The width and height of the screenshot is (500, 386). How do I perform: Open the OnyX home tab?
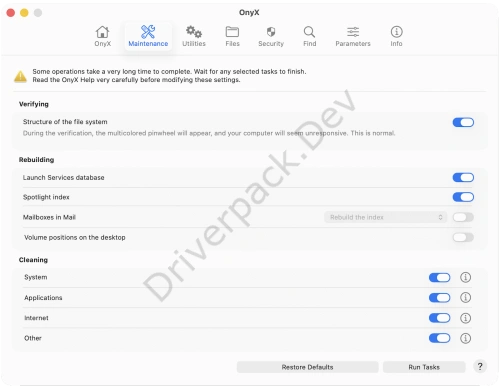[x=102, y=36]
